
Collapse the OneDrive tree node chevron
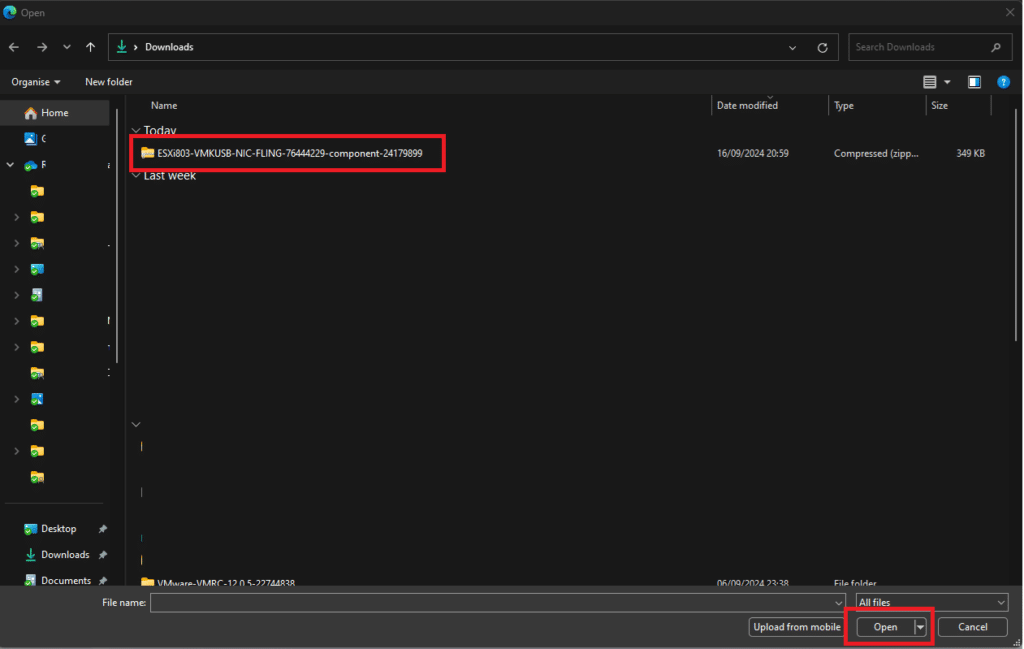click(x=10, y=165)
